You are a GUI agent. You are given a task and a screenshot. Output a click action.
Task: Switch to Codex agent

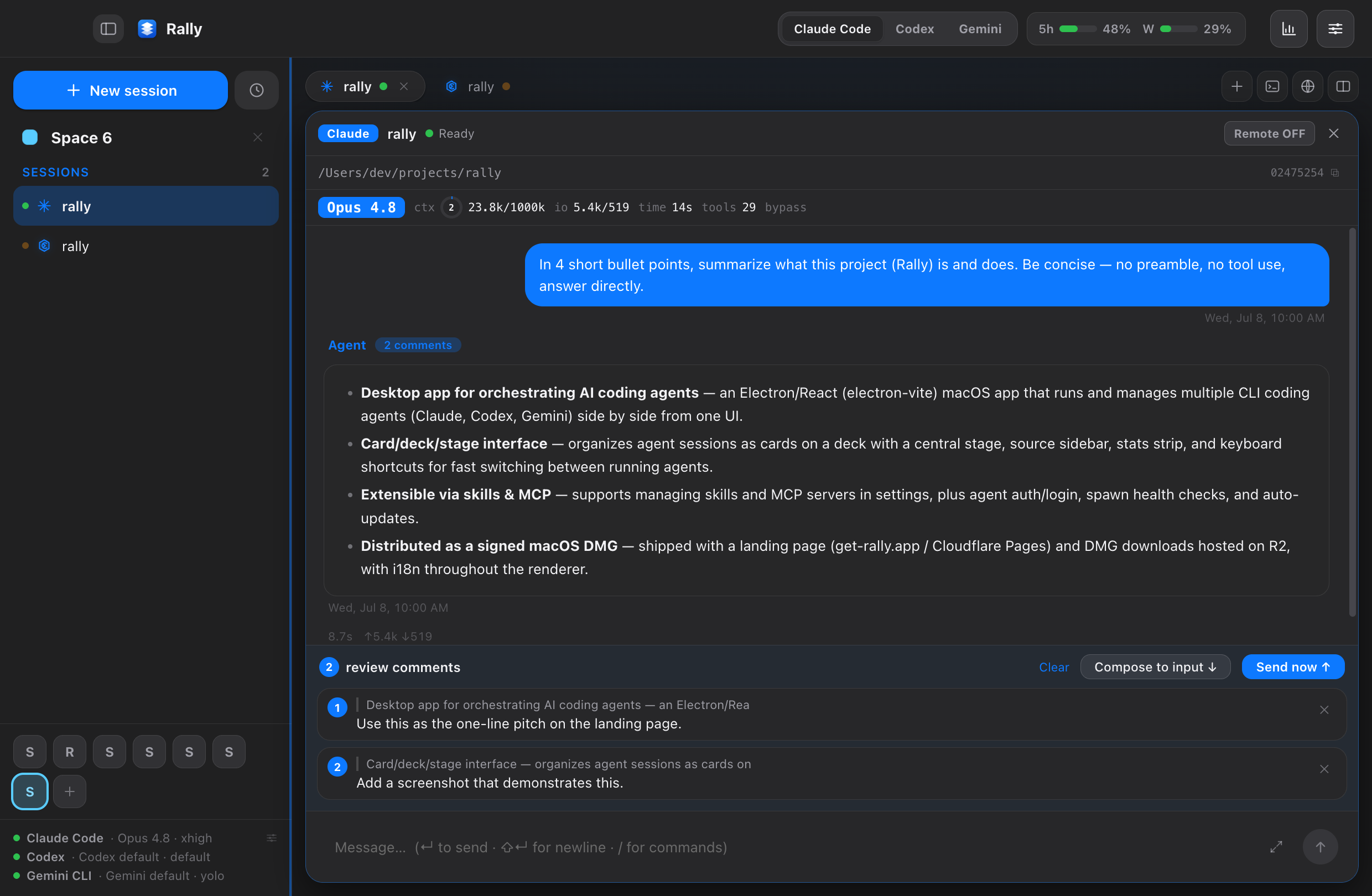(x=914, y=29)
